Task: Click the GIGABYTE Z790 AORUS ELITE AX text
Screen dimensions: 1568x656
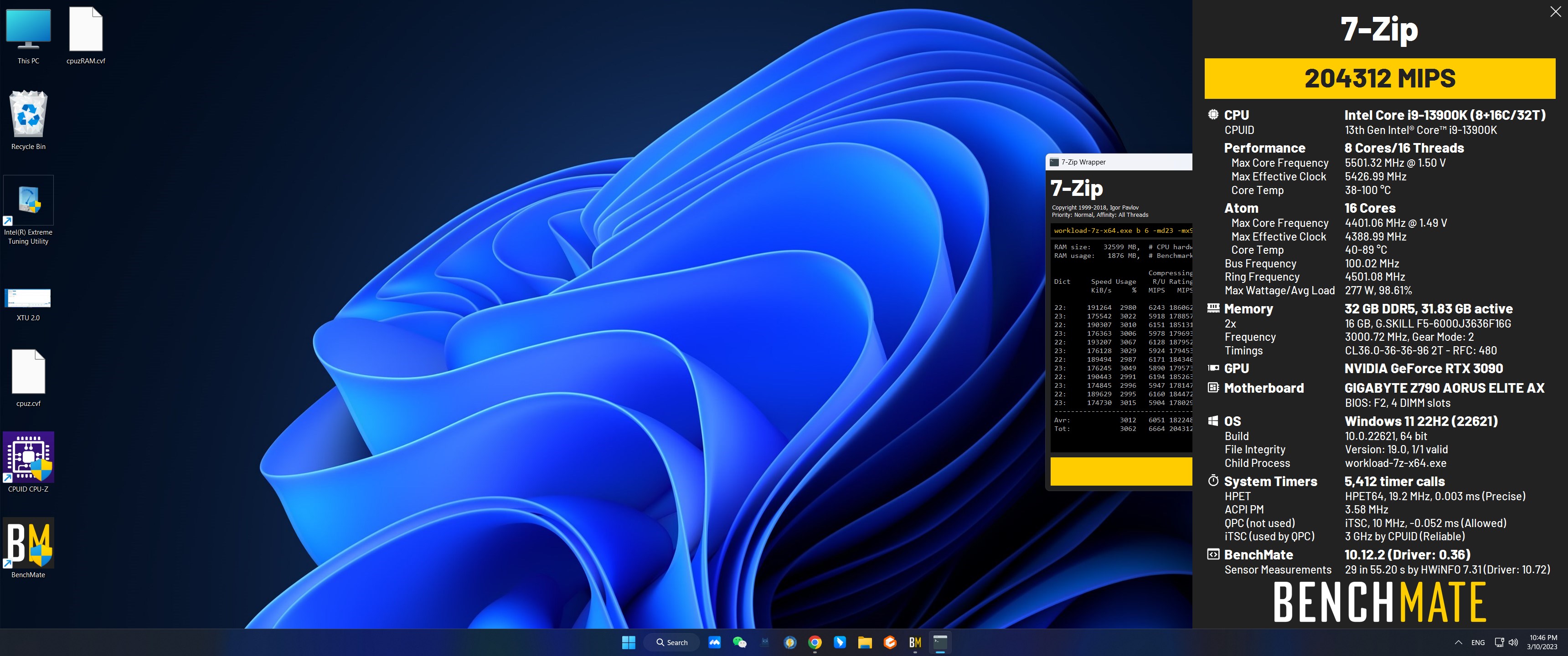Action: [1444, 388]
